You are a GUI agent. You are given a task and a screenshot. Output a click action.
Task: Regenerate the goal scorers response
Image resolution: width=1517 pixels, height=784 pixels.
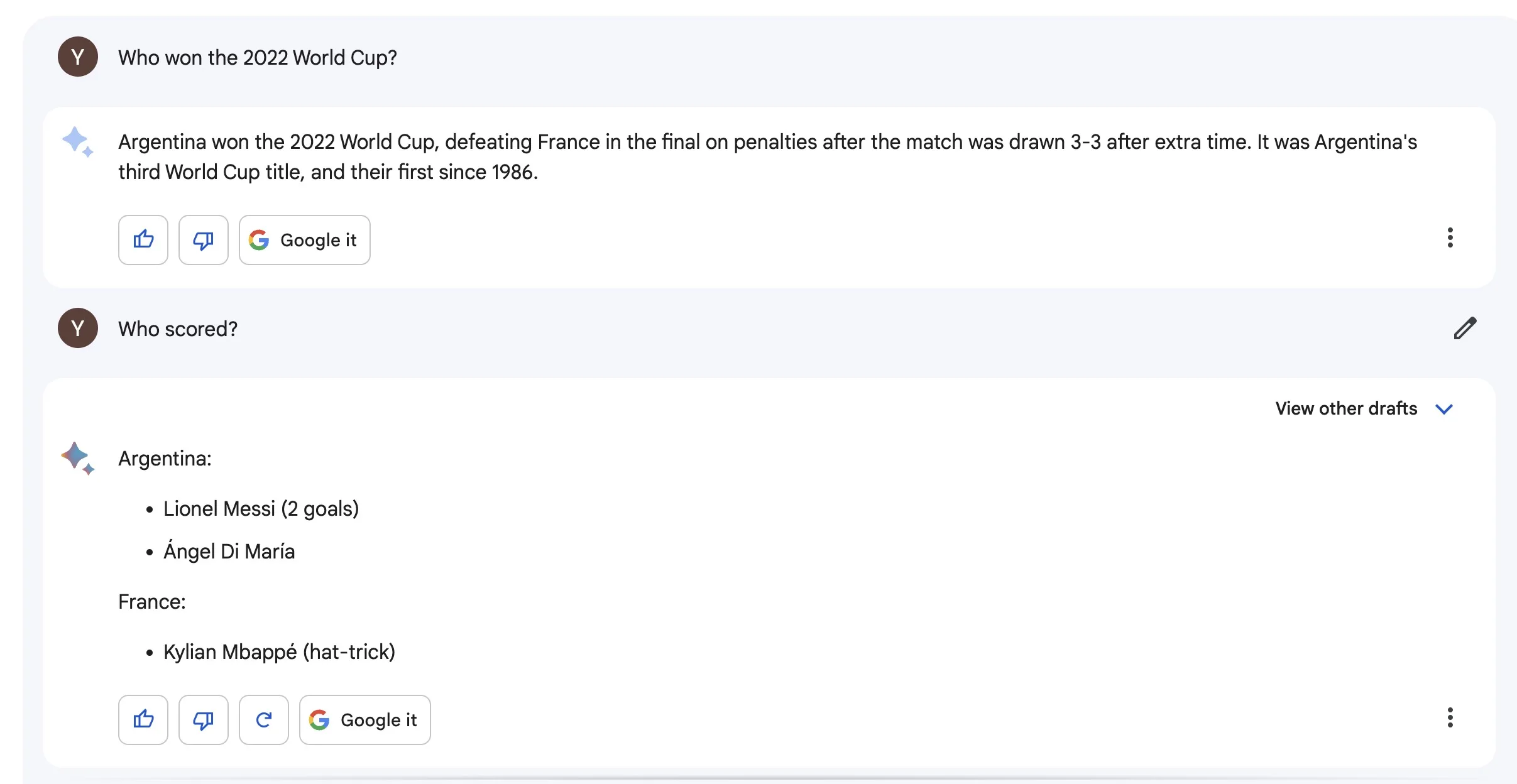[x=264, y=720]
